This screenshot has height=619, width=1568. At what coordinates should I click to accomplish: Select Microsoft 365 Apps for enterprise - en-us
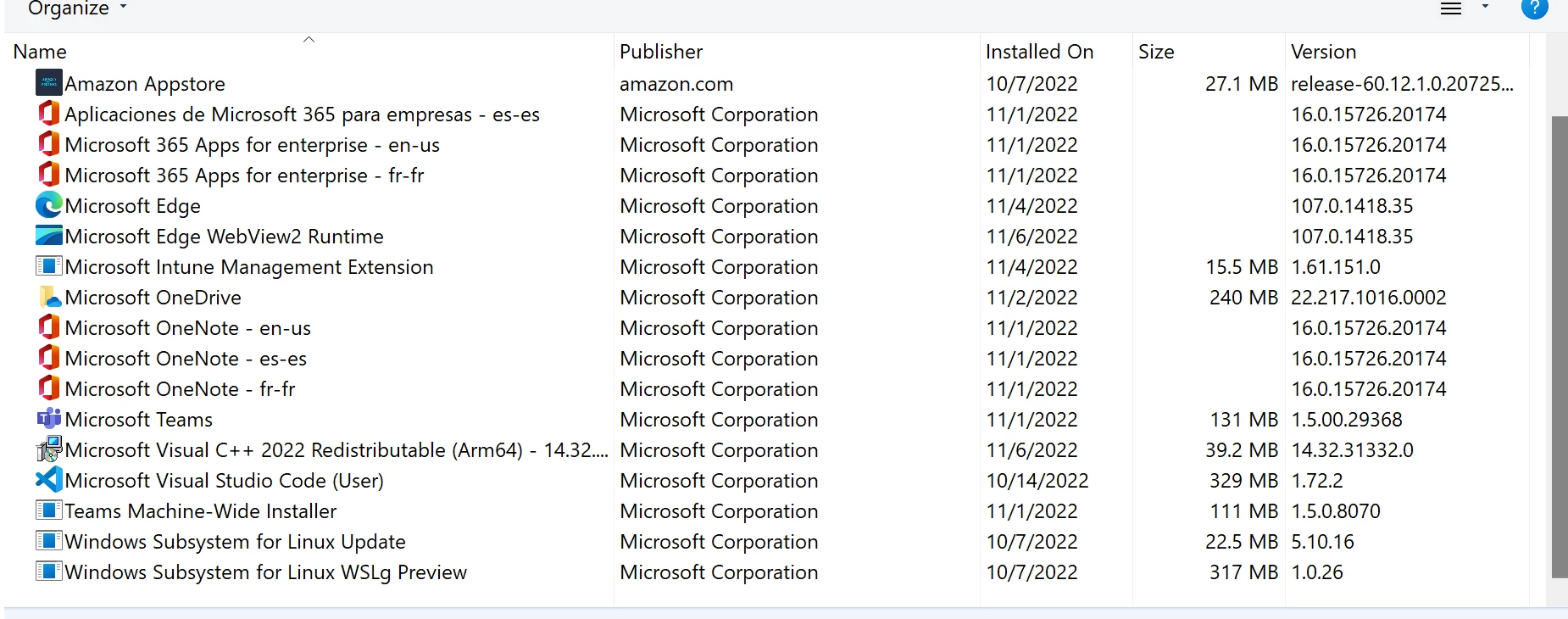coord(252,145)
